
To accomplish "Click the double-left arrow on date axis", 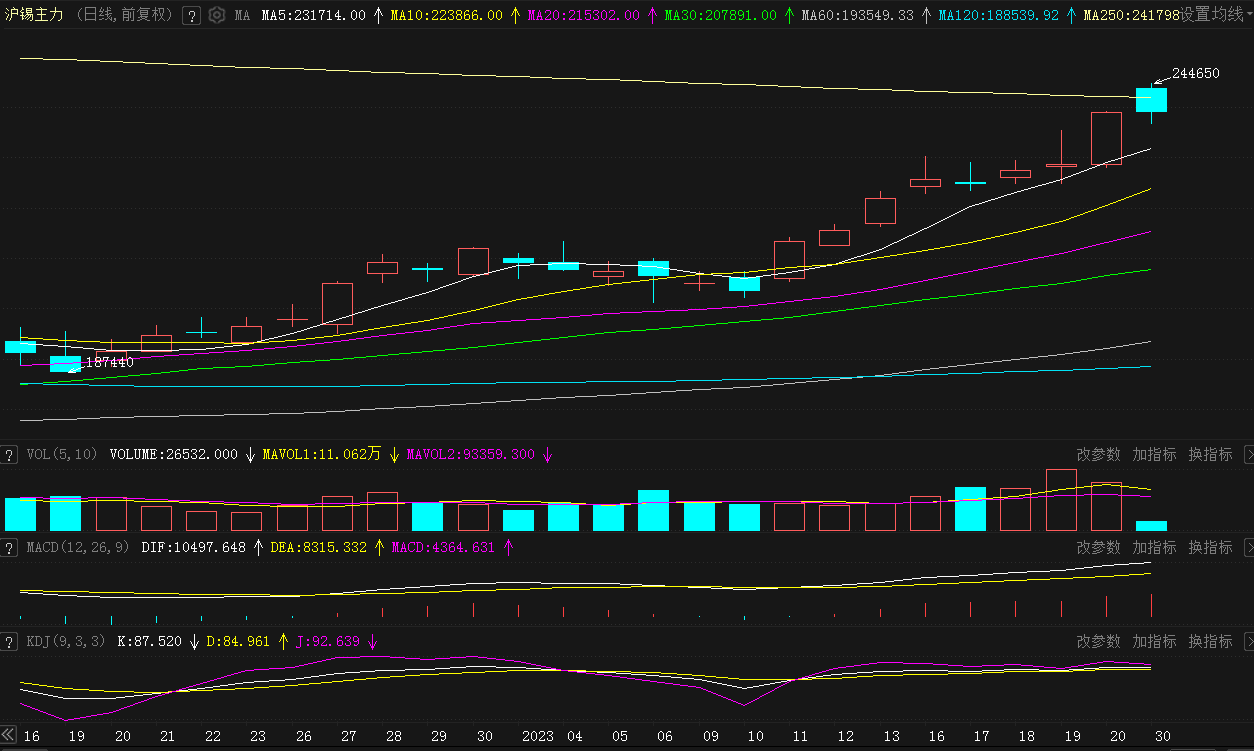I will [x=9, y=736].
